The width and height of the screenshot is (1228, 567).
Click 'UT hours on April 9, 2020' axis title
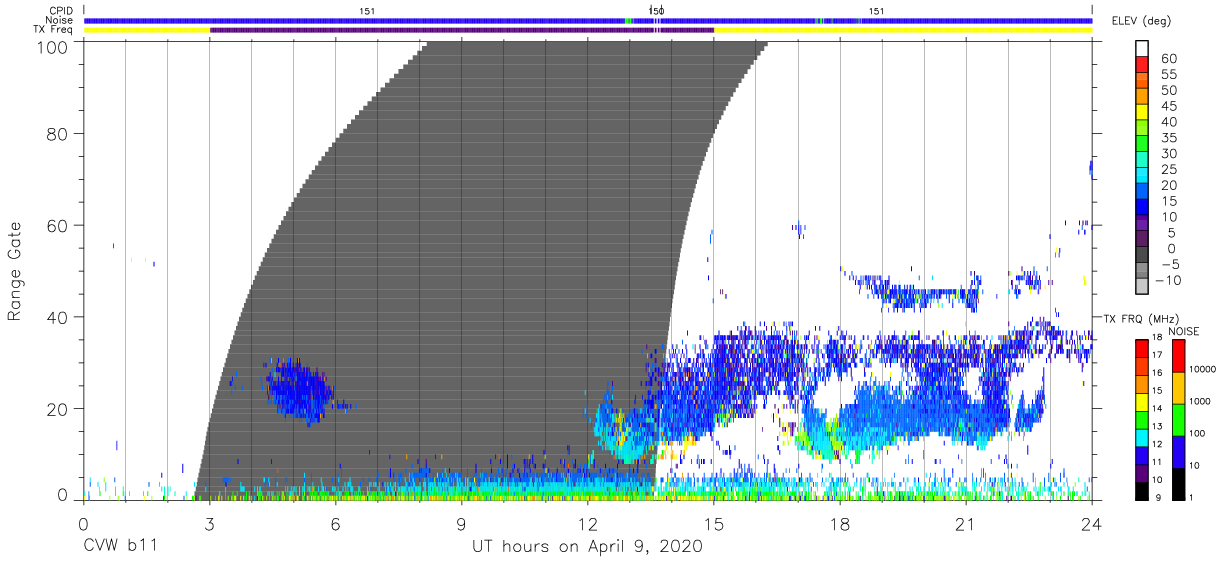tap(588, 546)
